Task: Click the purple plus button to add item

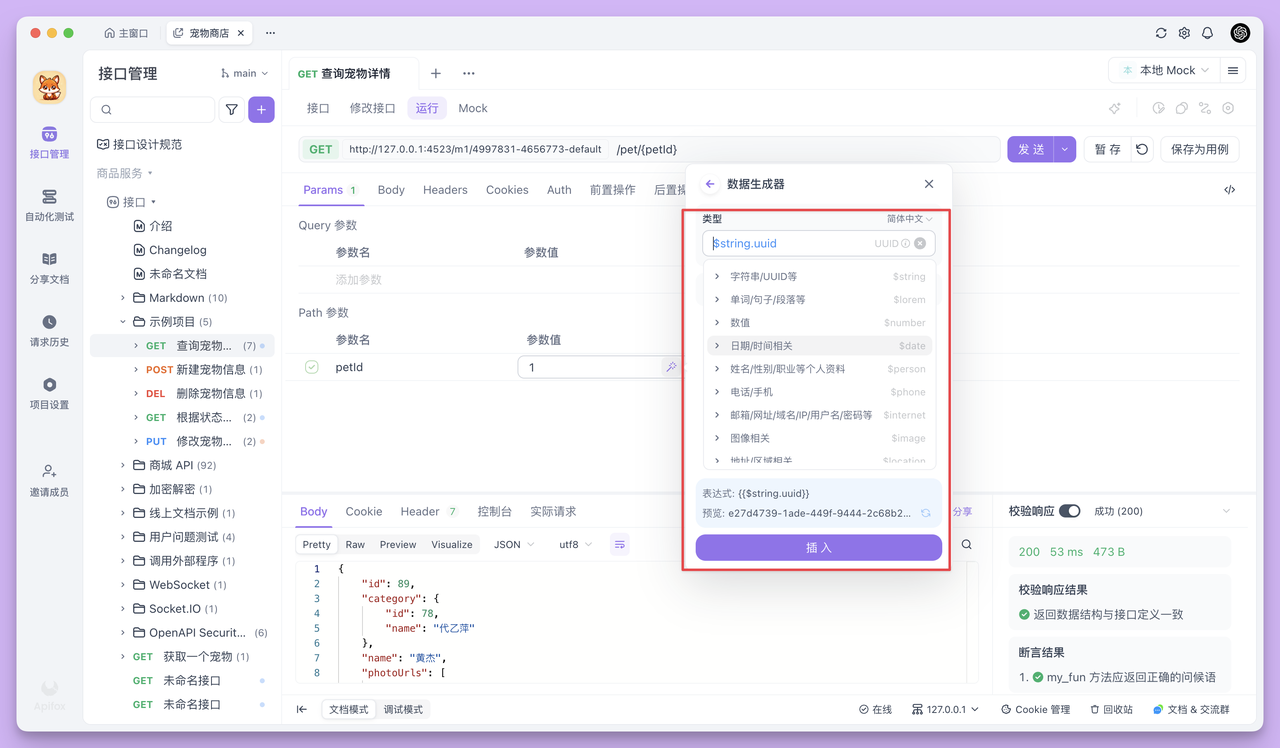Action: tap(261, 110)
